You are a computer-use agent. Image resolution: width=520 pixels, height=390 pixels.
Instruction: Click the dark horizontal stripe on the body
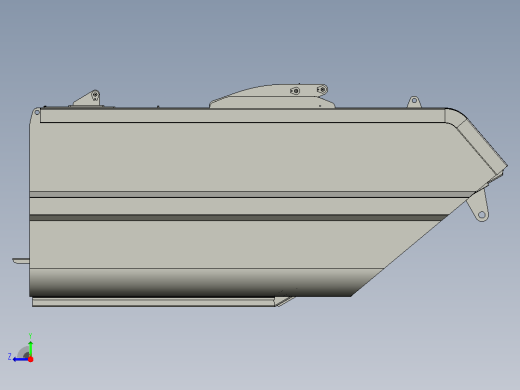(x=238, y=218)
